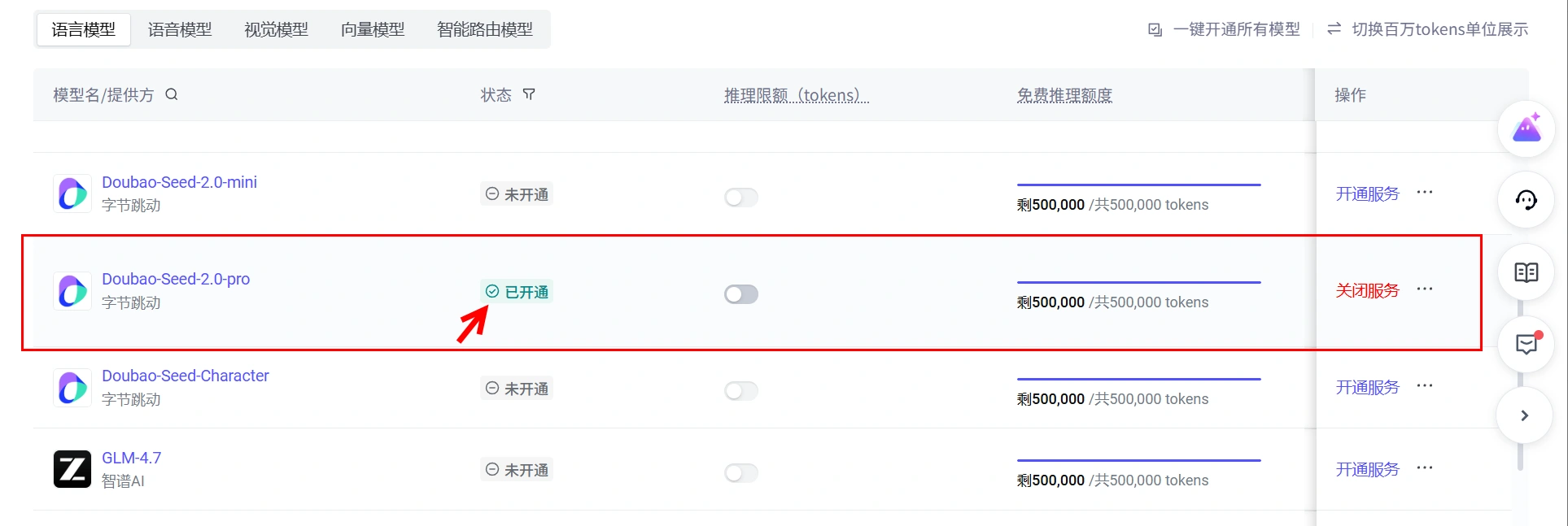Image resolution: width=1568 pixels, height=526 pixels.
Task: Switch to the 视觉模型 tab
Action: click(277, 29)
